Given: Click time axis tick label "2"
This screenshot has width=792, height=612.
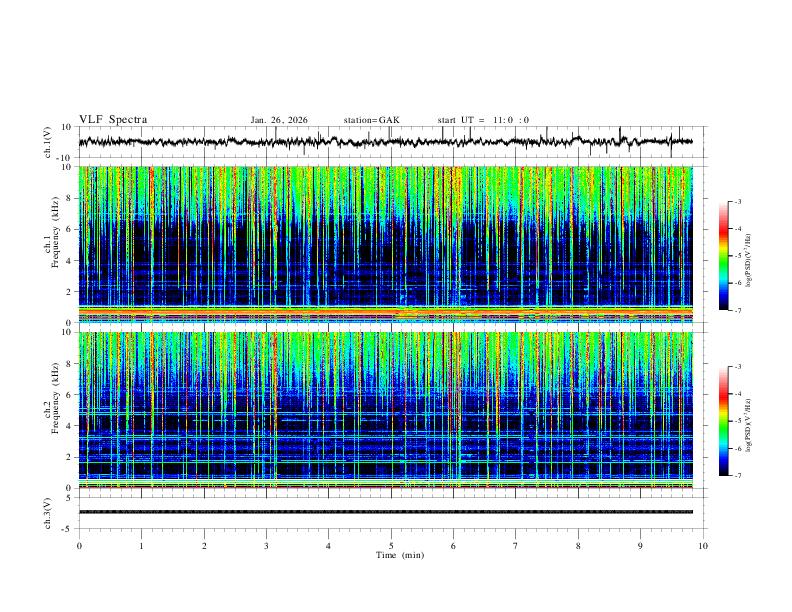Looking at the screenshot, I should (204, 546).
